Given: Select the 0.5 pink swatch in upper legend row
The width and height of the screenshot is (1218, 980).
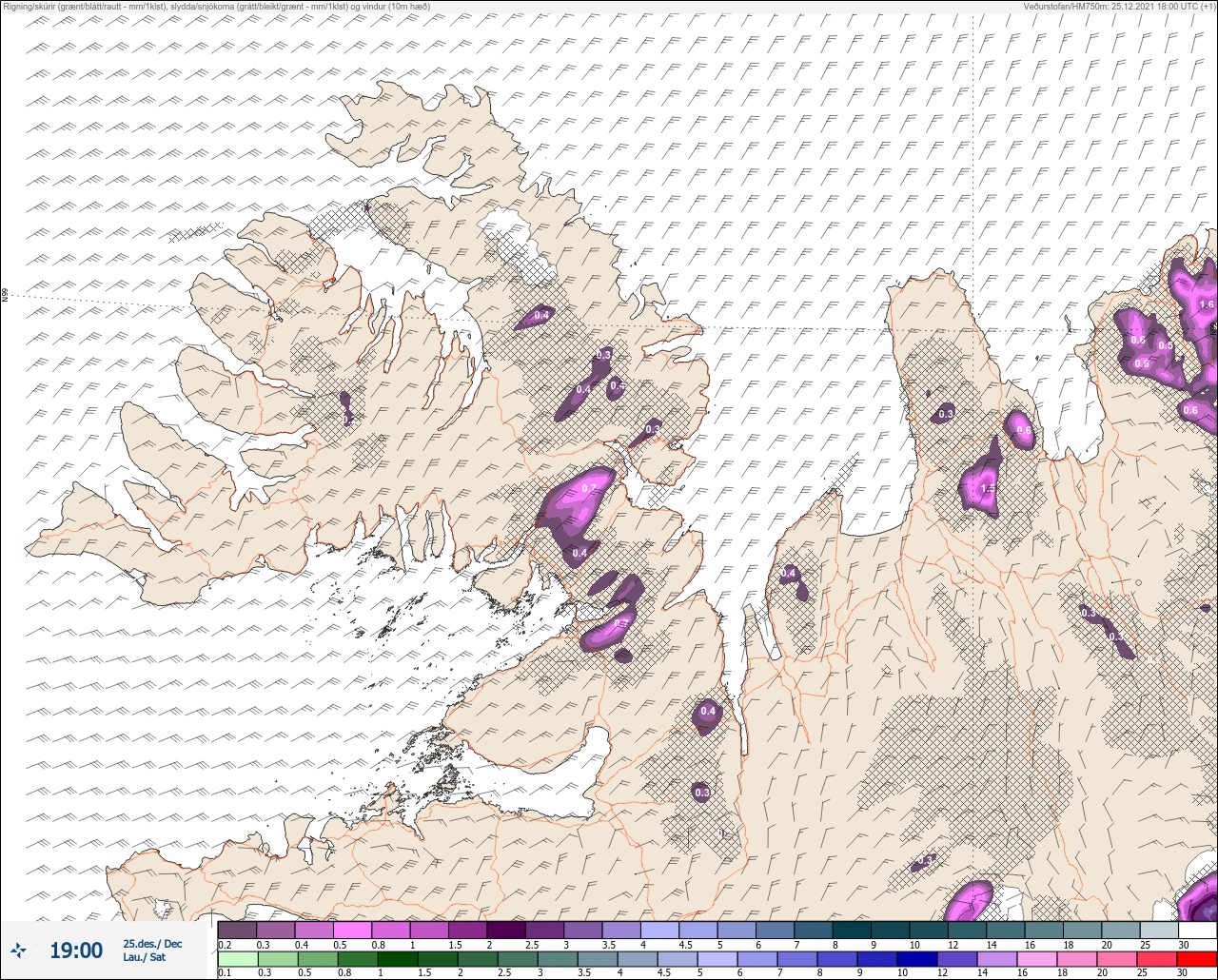Looking at the screenshot, I should pos(352,930).
